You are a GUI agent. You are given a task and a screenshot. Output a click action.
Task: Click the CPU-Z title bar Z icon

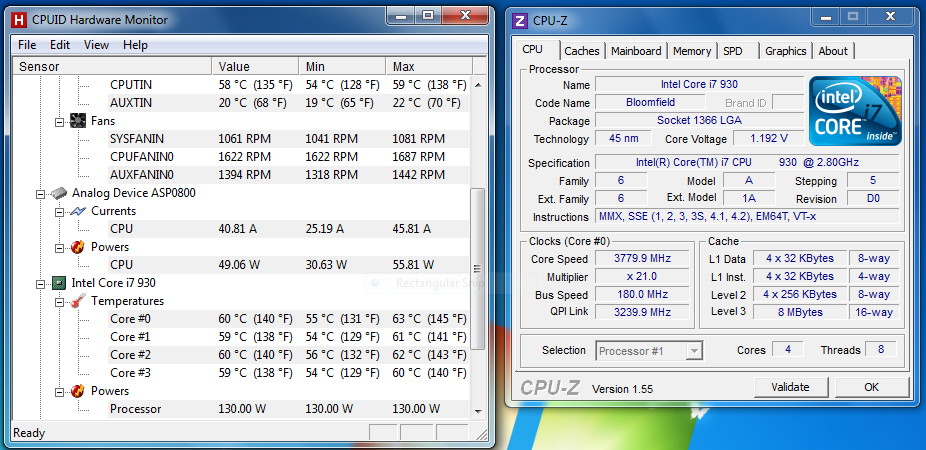click(520, 21)
